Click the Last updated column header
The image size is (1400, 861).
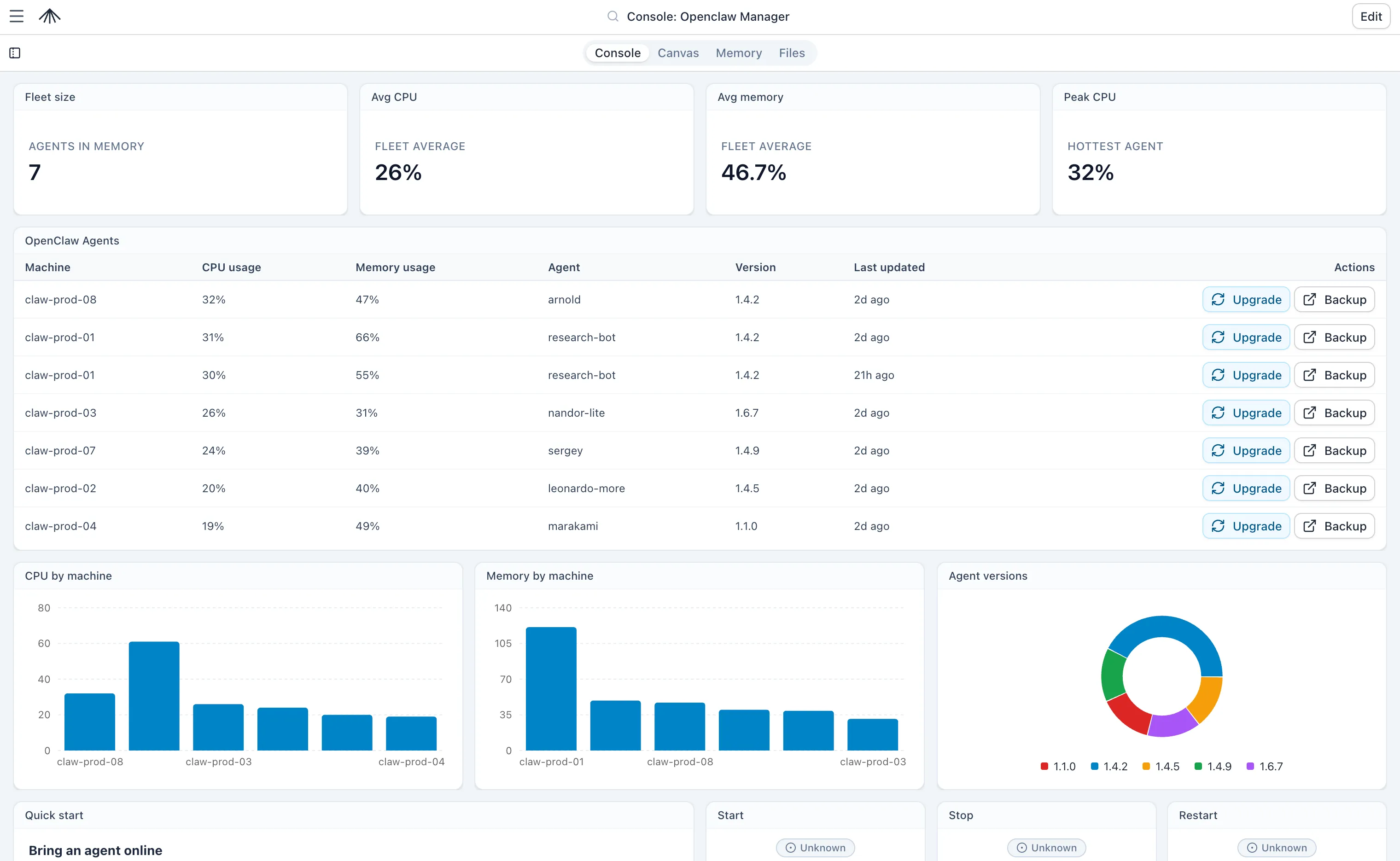click(x=889, y=267)
